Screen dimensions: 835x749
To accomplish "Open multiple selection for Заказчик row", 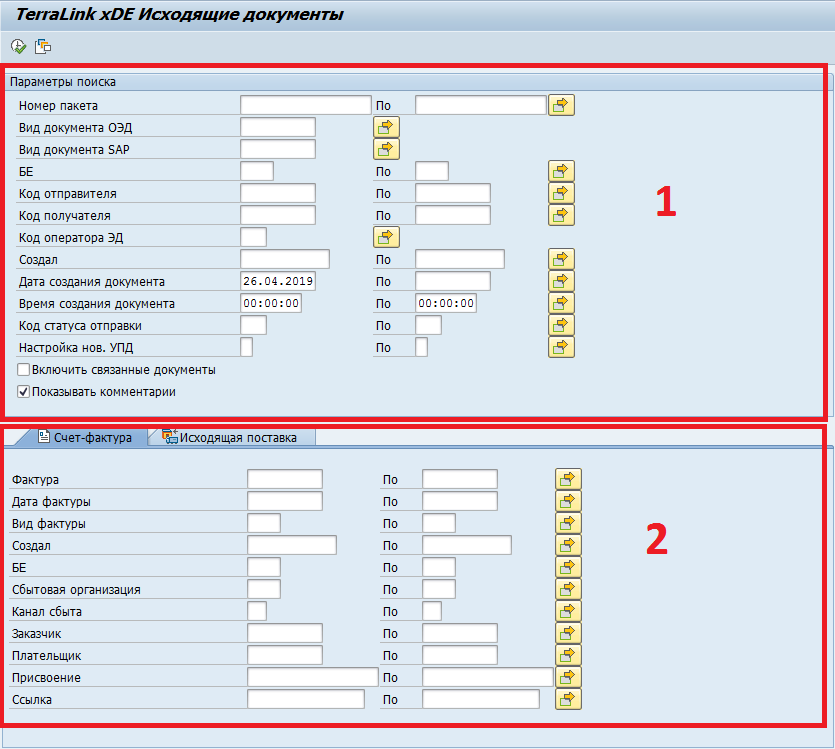I will 568,633.
